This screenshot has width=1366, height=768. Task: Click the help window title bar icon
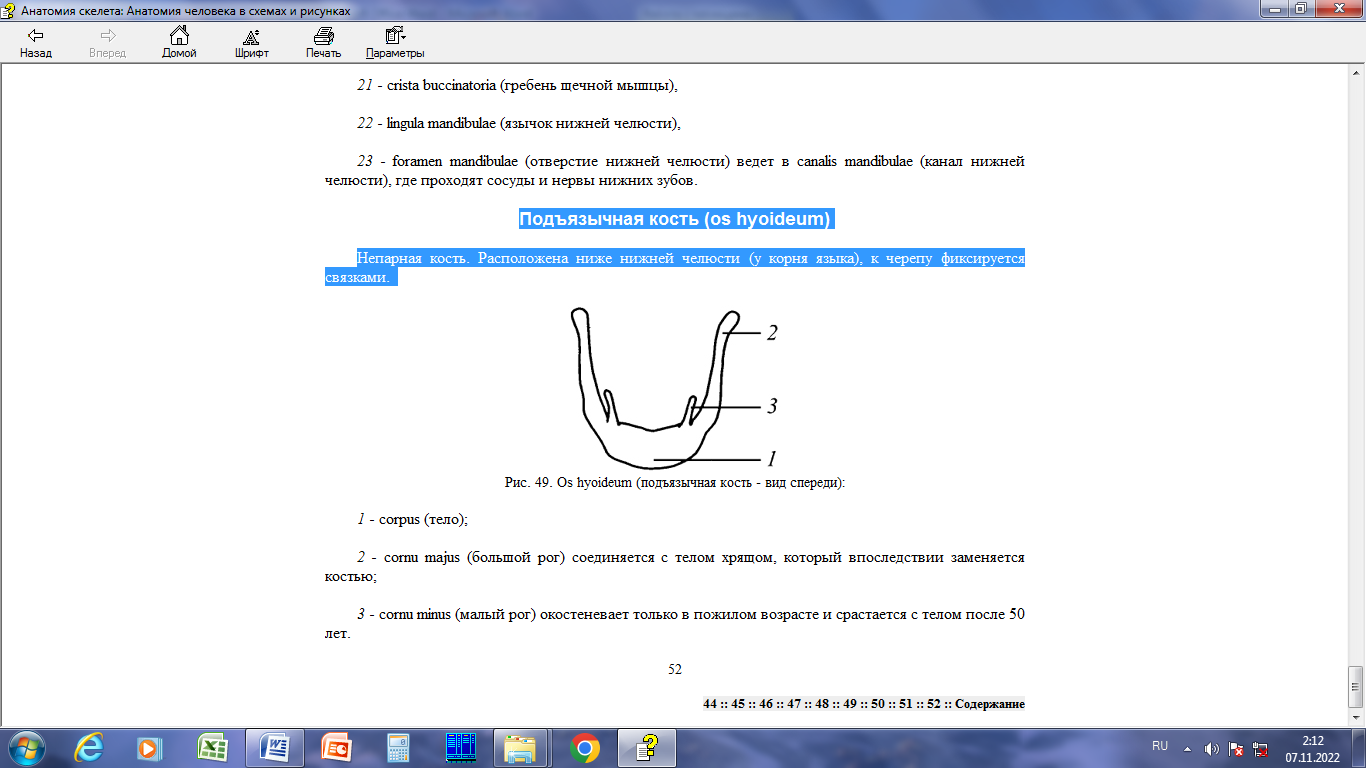coord(9,9)
